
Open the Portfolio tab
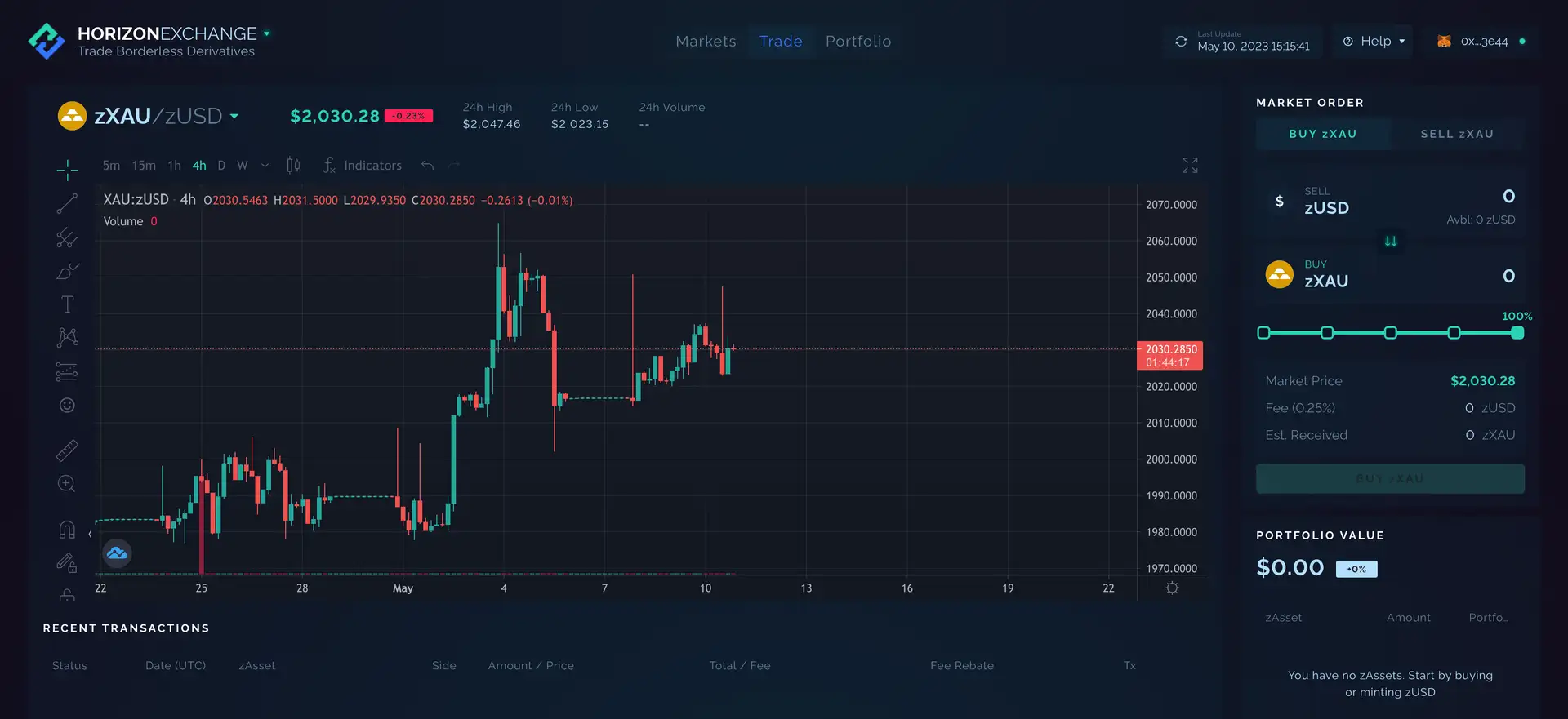(x=857, y=42)
